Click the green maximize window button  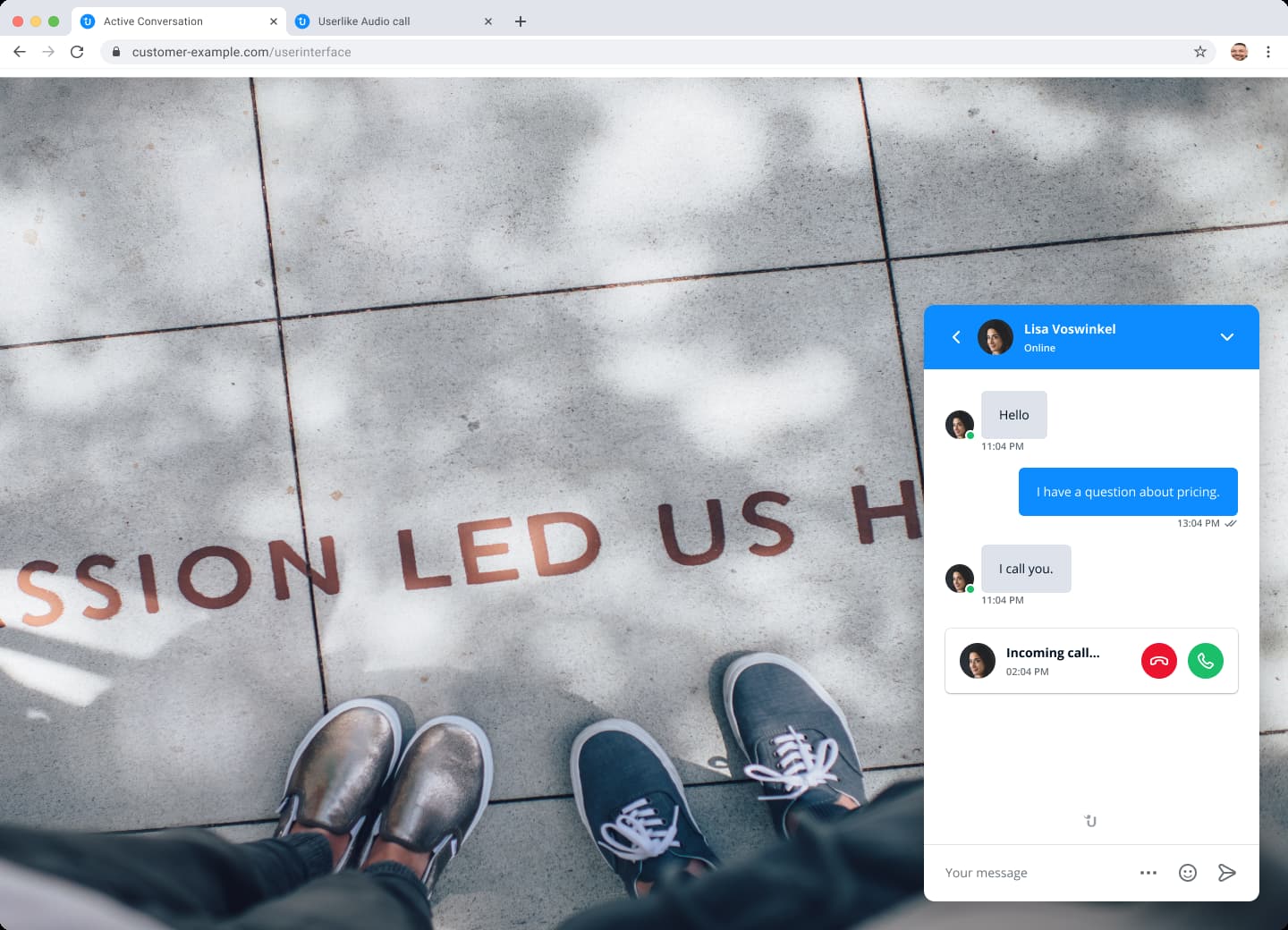(54, 21)
